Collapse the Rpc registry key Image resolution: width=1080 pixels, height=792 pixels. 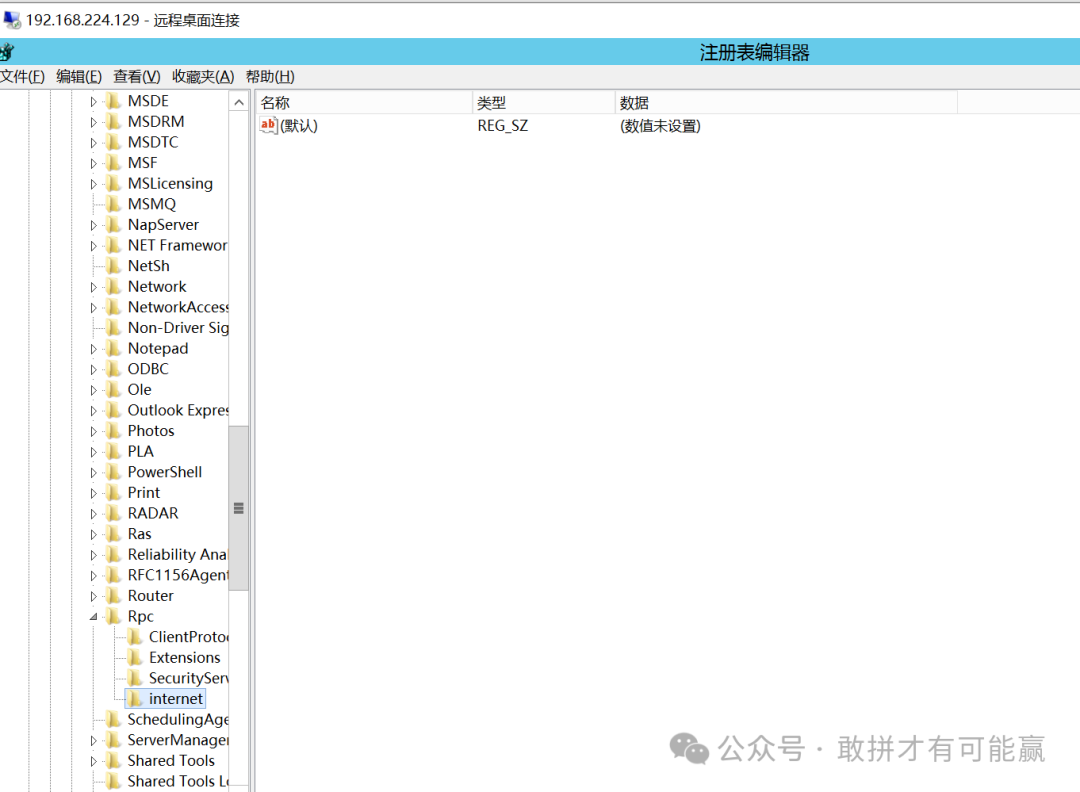(x=94, y=617)
